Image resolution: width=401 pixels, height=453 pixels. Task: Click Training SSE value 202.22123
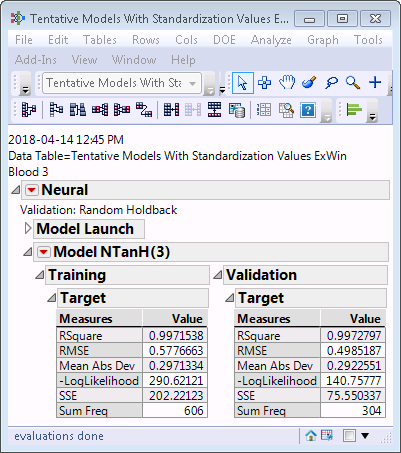click(x=175, y=396)
